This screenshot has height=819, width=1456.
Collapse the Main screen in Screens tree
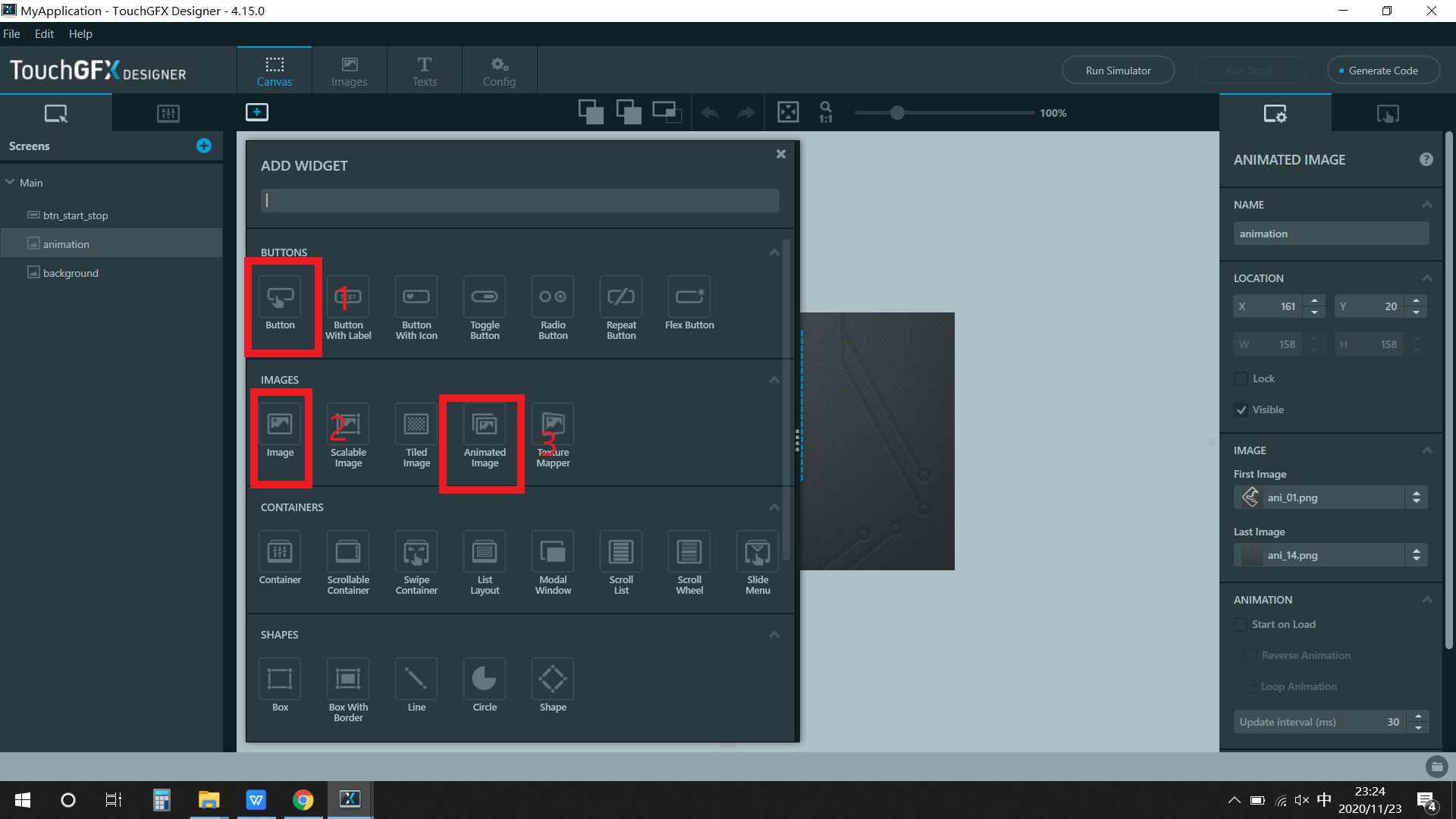(x=10, y=182)
